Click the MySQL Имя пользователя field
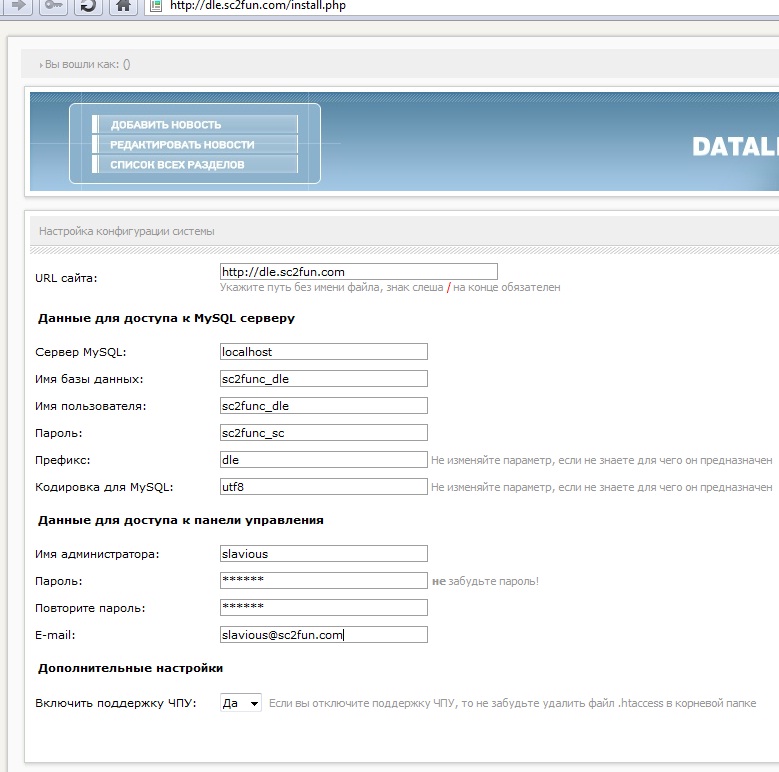The width and height of the screenshot is (779, 772). tap(323, 405)
